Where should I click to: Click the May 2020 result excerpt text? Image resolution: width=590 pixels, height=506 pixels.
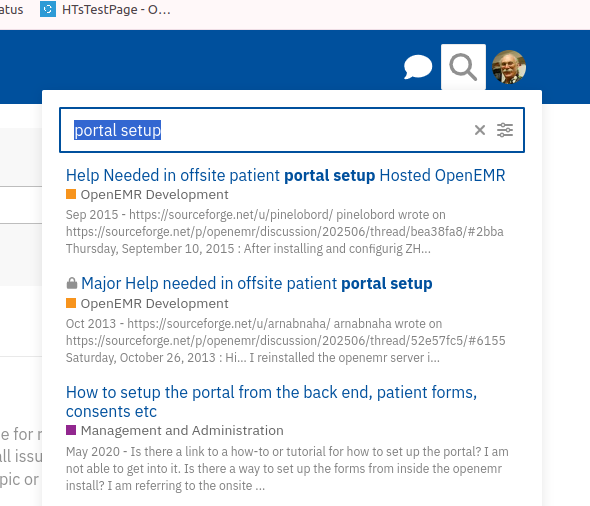pos(287,469)
